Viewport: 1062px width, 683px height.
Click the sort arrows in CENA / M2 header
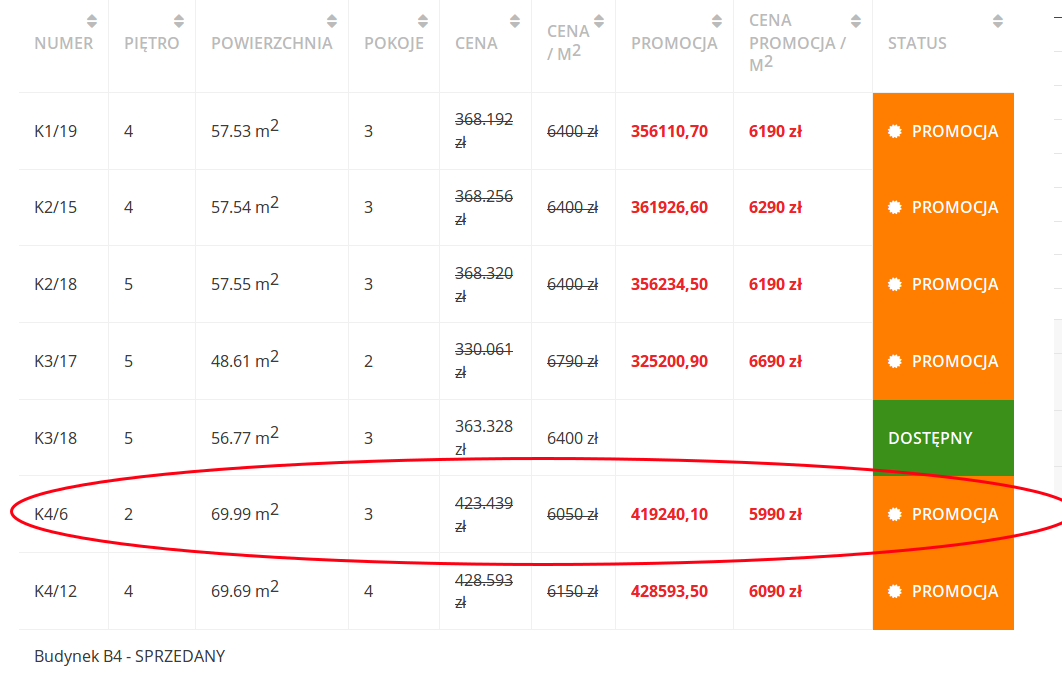(x=599, y=21)
